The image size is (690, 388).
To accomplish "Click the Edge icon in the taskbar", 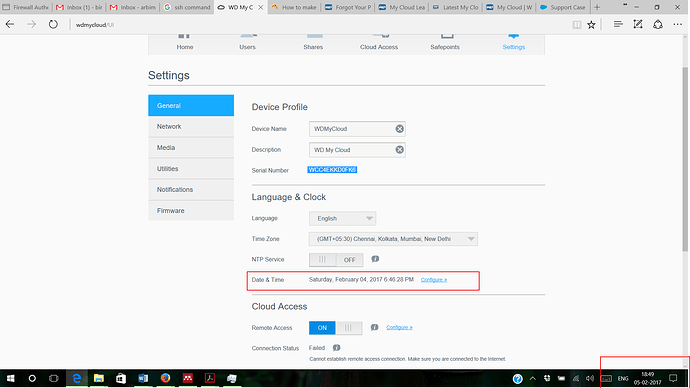I will 77,378.
